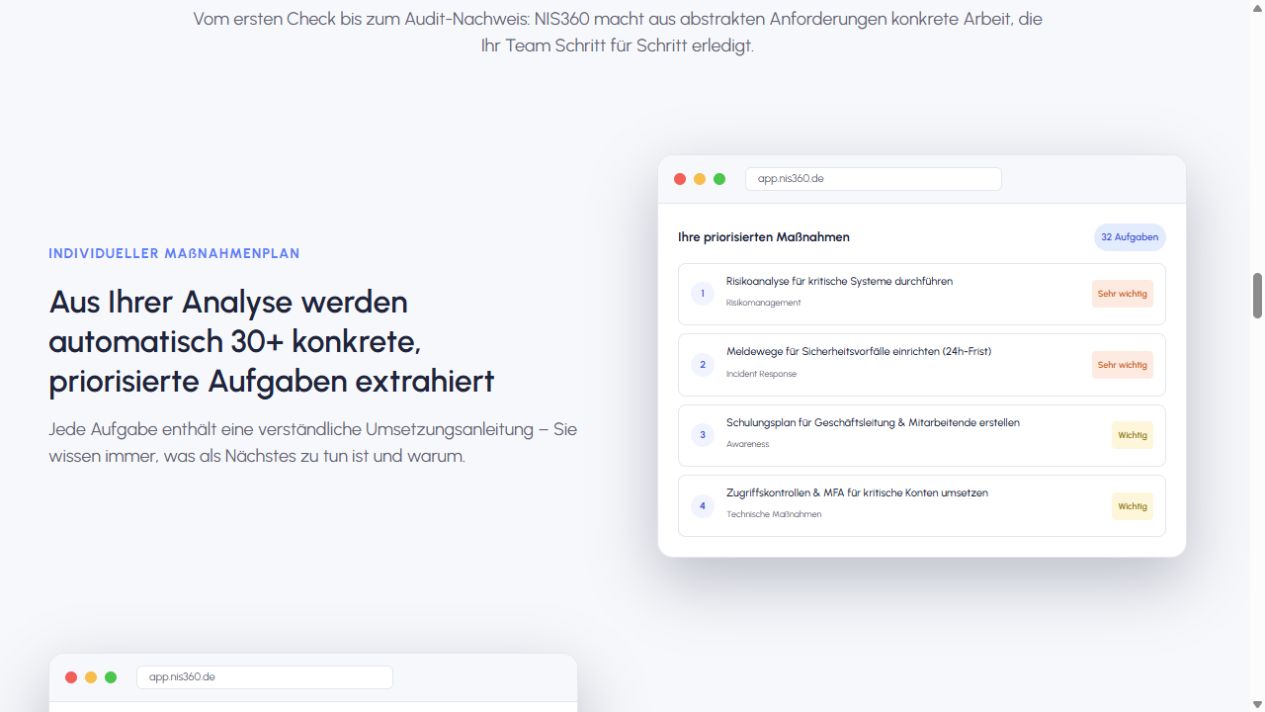Screen dimensions: 1265x712
Task: Click the Sehr wichtig tag on Meldewege row
Action: [x=1122, y=365]
